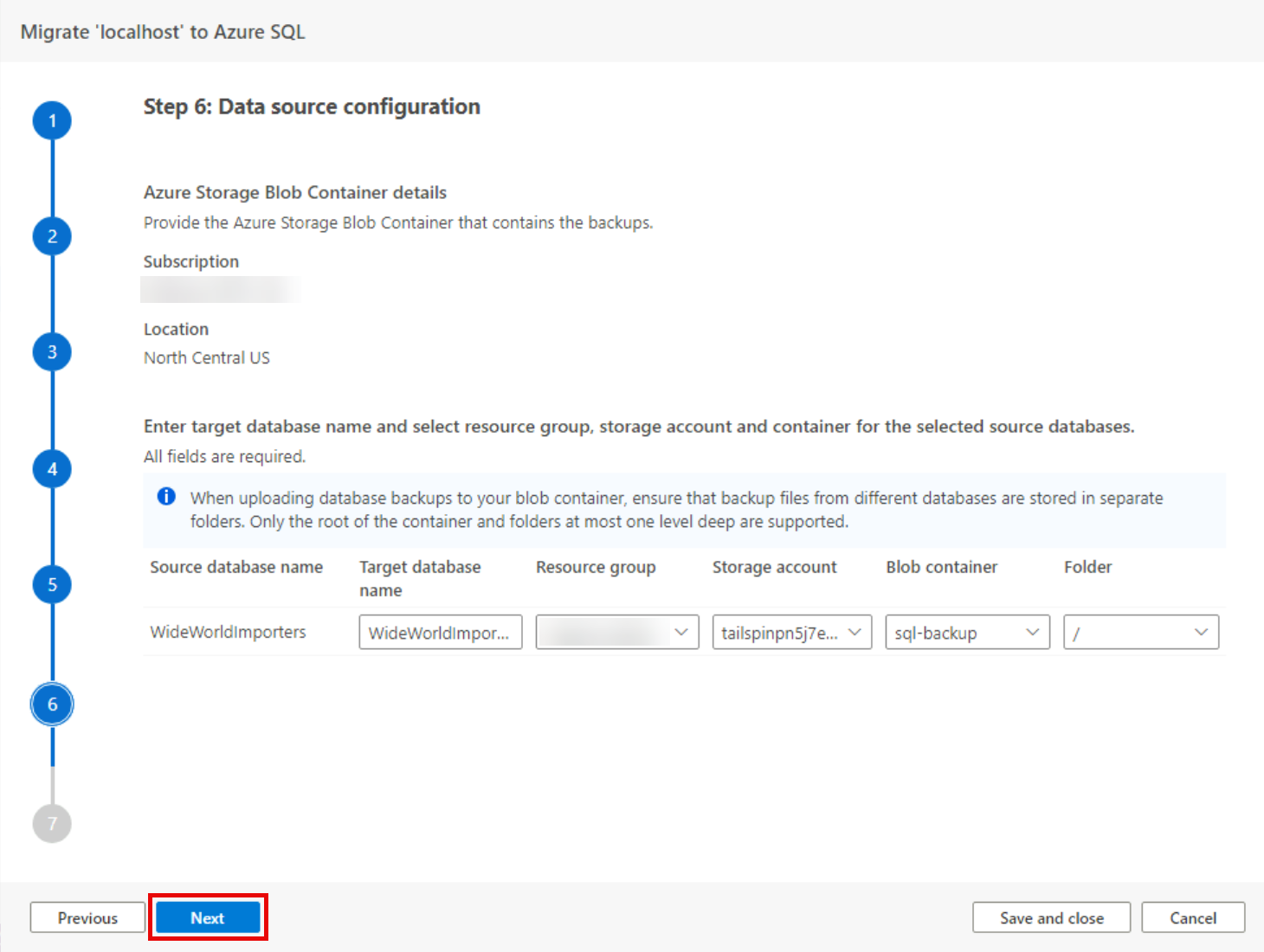Image resolution: width=1264 pixels, height=952 pixels.
Task: Cancel the migration wizard
Action: [x=1192, y=918]
